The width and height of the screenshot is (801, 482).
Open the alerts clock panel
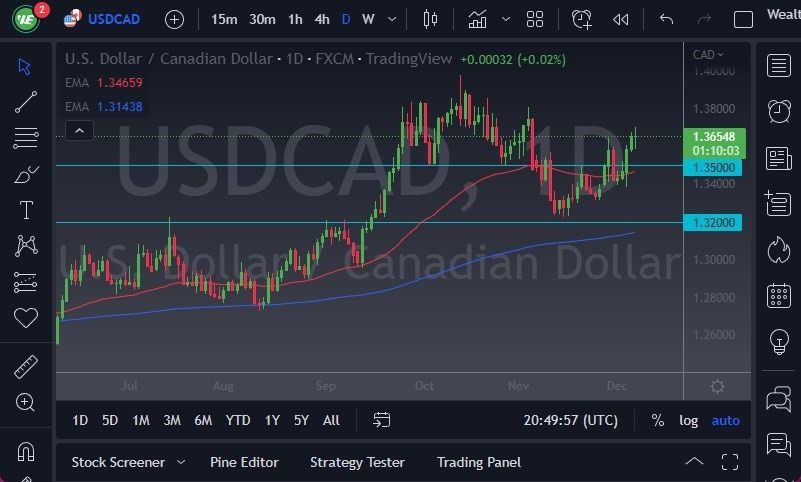[779, 111]
